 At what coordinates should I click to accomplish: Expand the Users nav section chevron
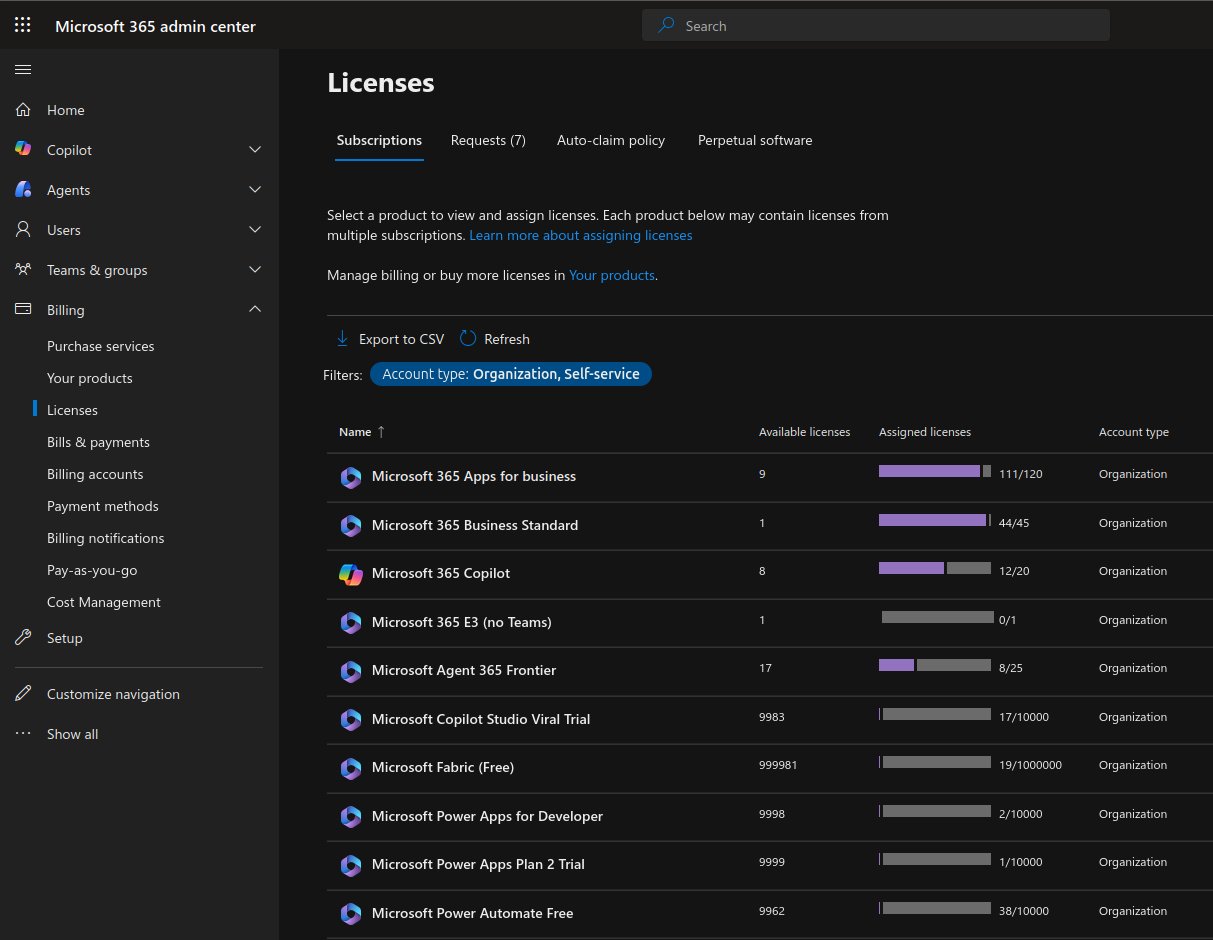pos(255,230)
